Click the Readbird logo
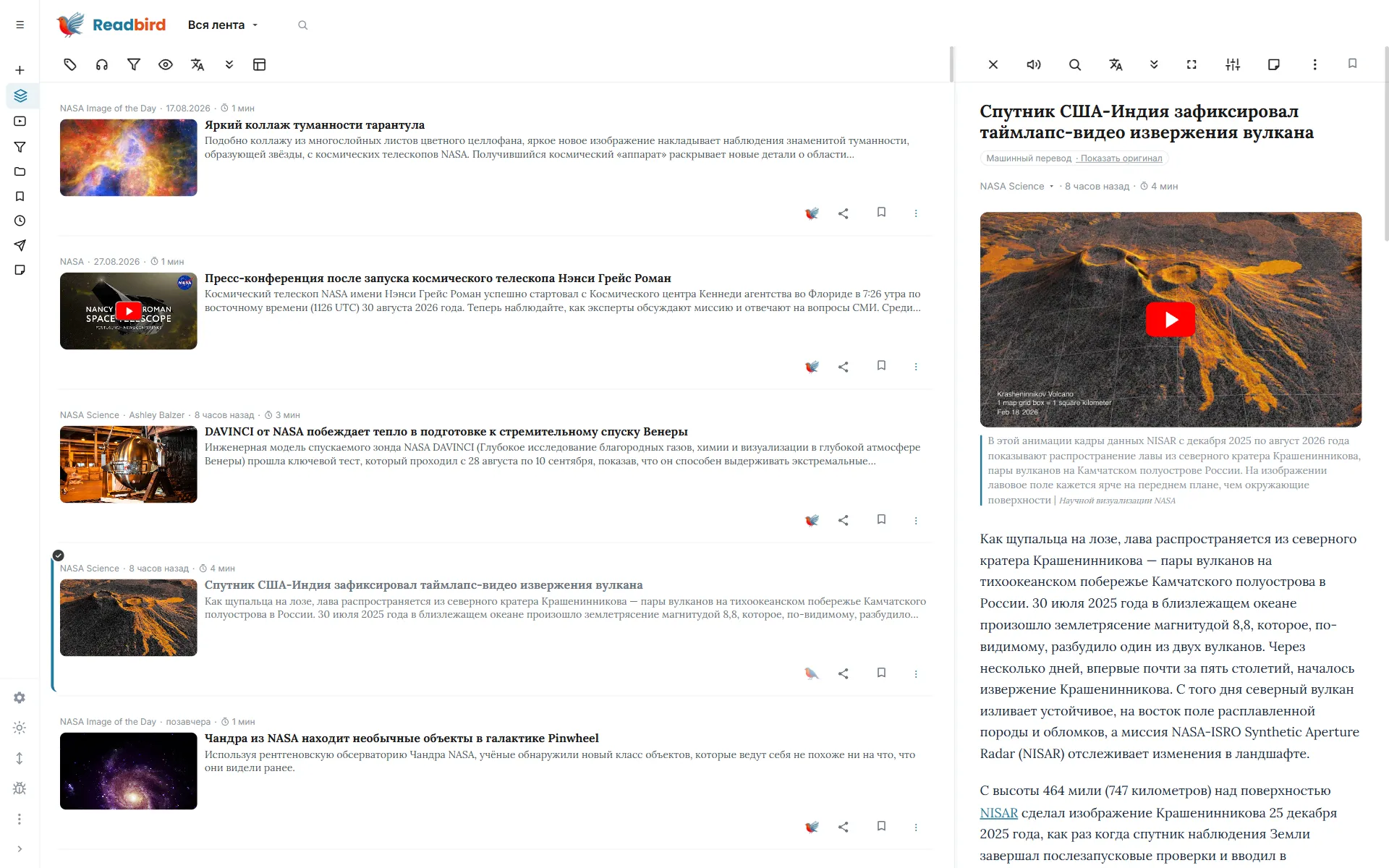Screen dimensions: 1389x868 click(x=111, y=25)
